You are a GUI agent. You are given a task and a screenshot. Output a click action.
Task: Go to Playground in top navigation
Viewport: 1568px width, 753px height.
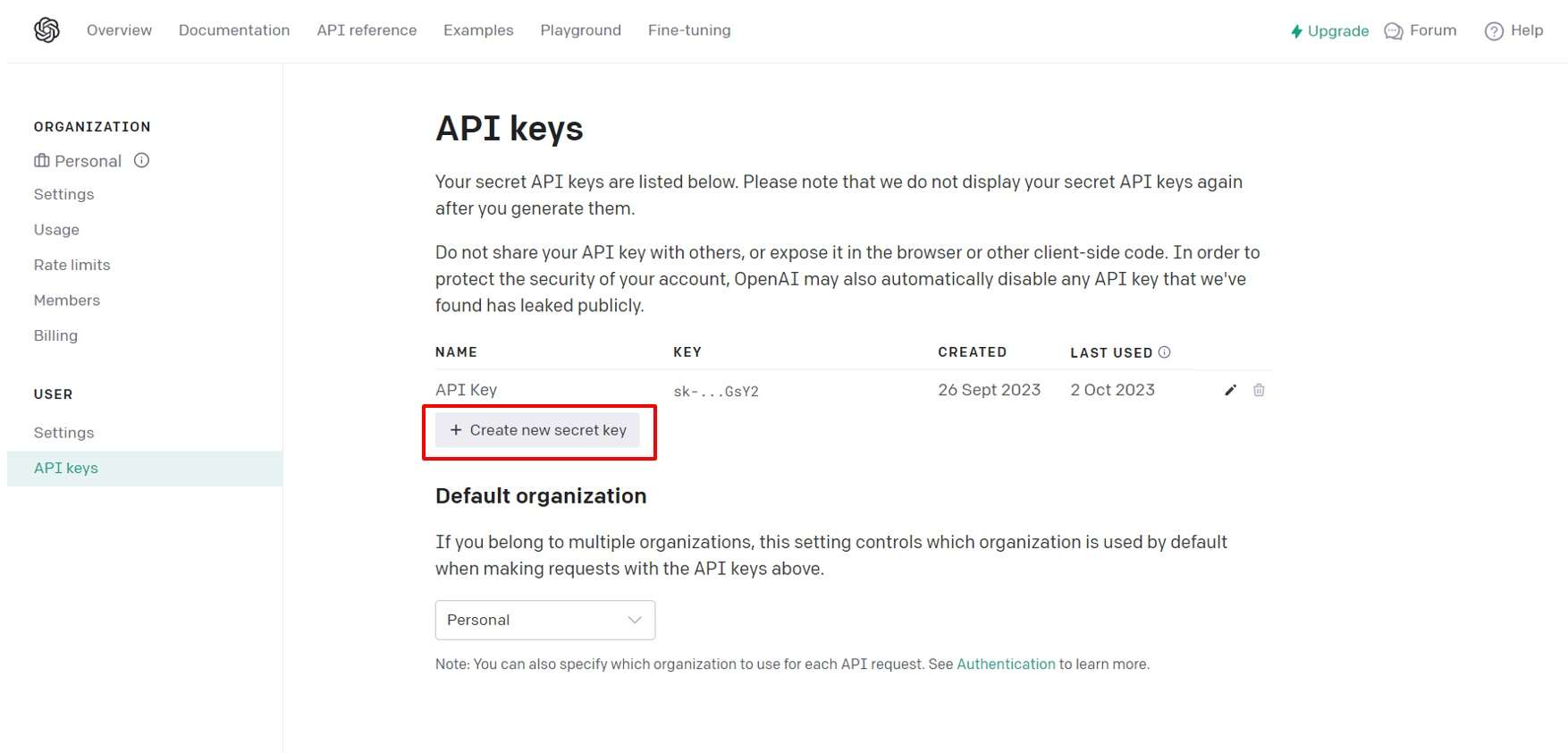[580, 30]
